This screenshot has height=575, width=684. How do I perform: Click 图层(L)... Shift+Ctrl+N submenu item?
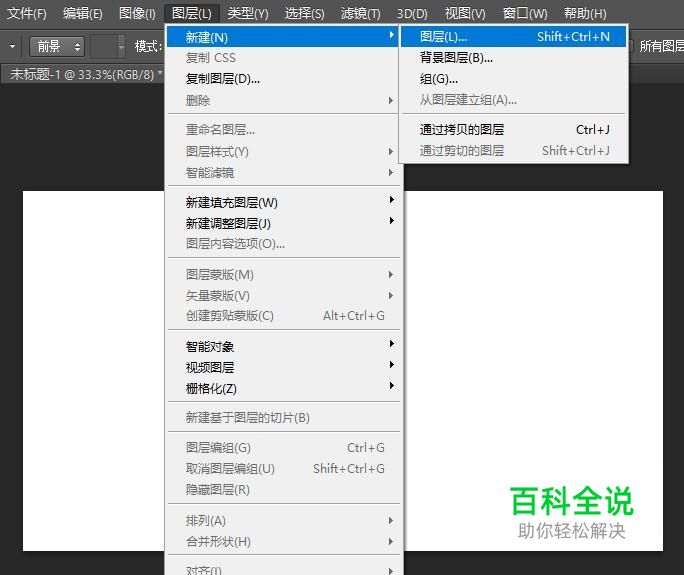[514, 37]
